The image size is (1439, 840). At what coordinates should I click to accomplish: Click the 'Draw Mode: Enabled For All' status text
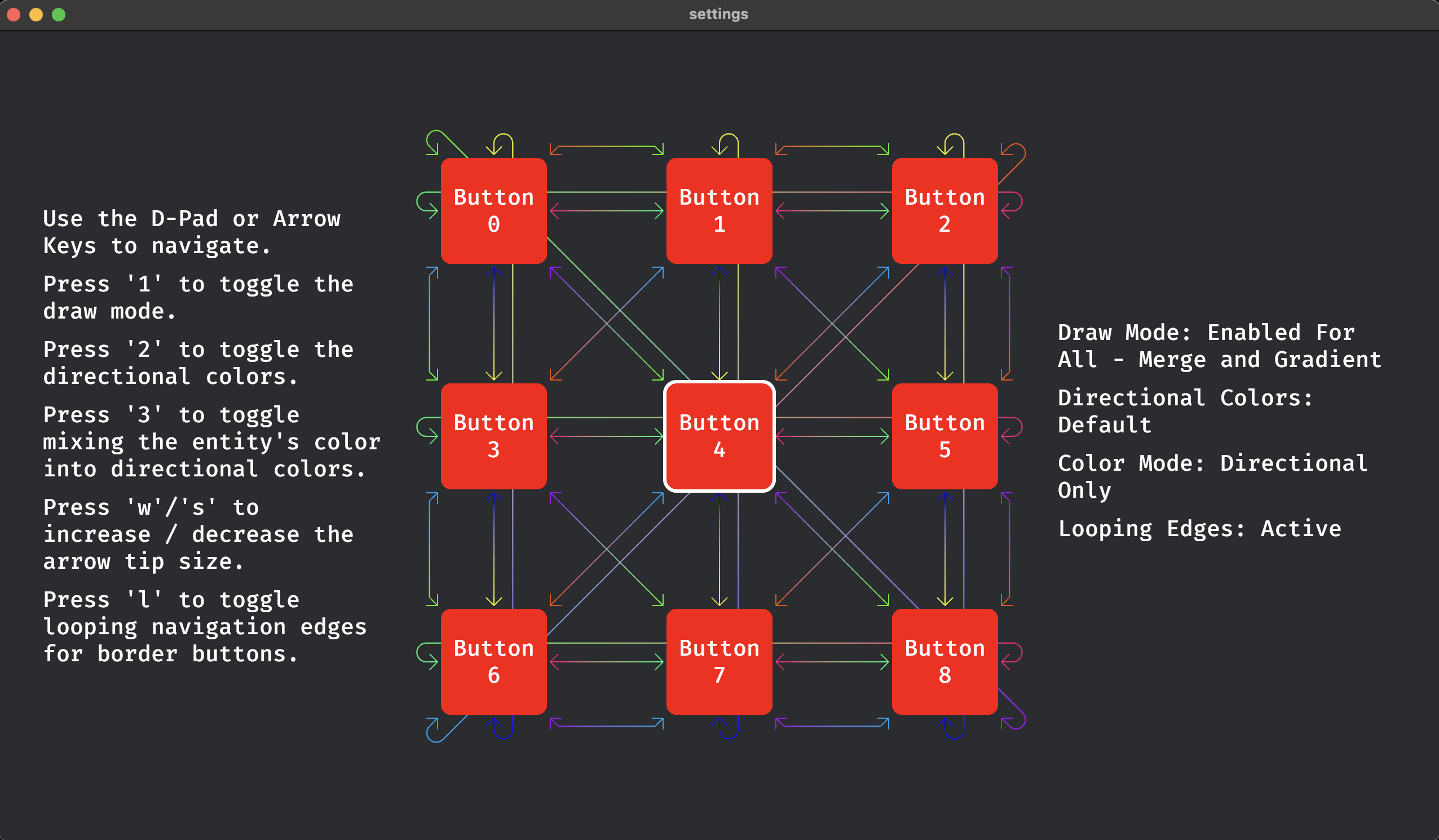coord(1219,346)
